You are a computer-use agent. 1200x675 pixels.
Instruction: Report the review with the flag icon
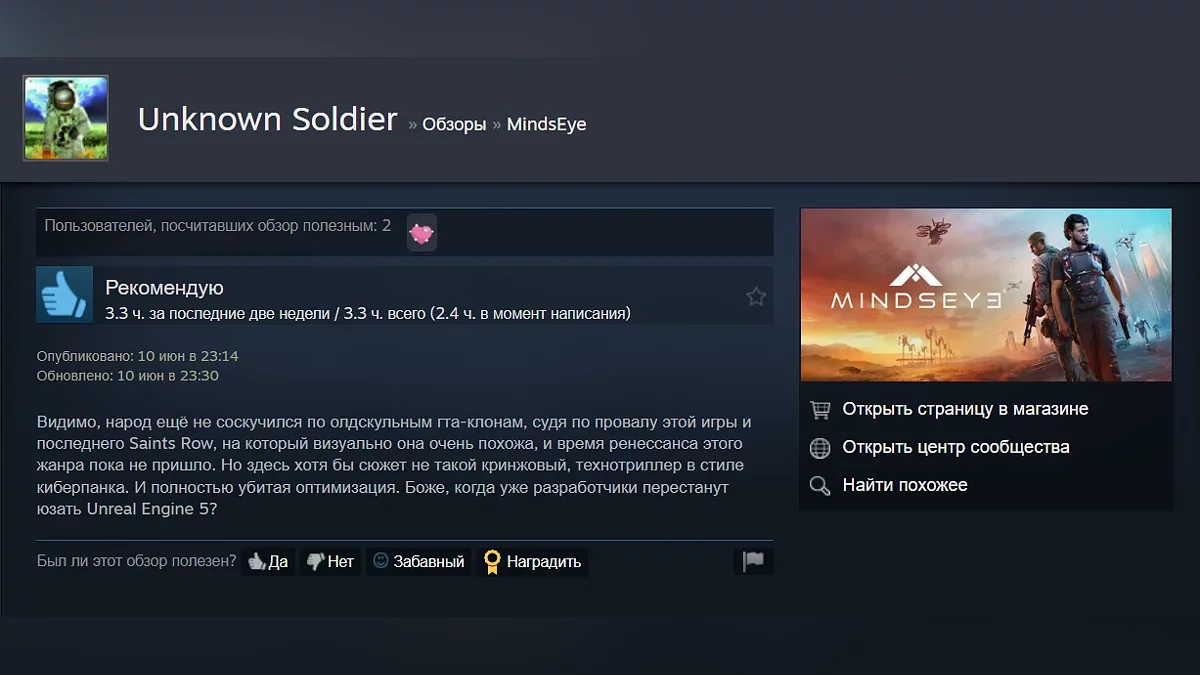(x=753, y=561)
